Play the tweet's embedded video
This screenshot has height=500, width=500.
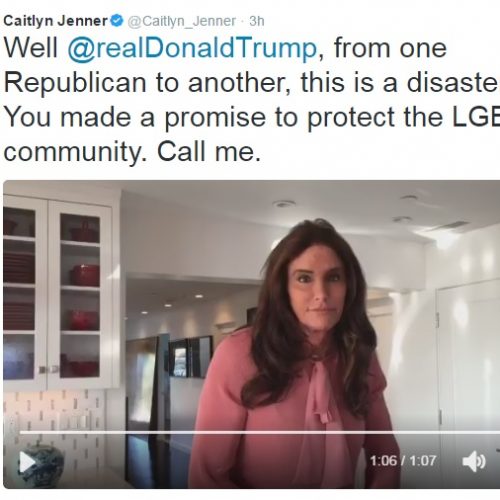point(28,462)
